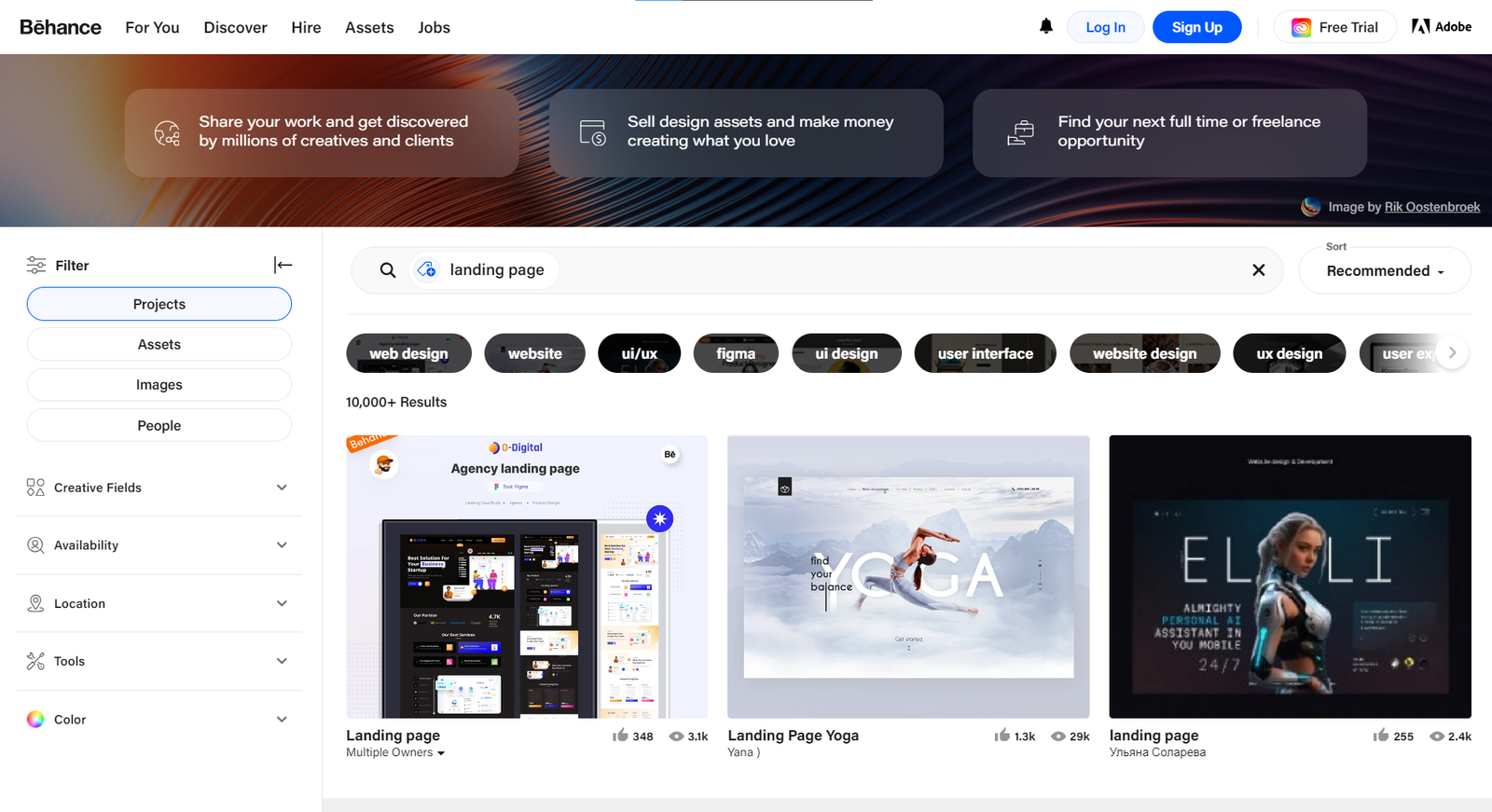Open the Landing Page Yoga thumbnail
The image size is (1492, 812).
tap(908, 576)
